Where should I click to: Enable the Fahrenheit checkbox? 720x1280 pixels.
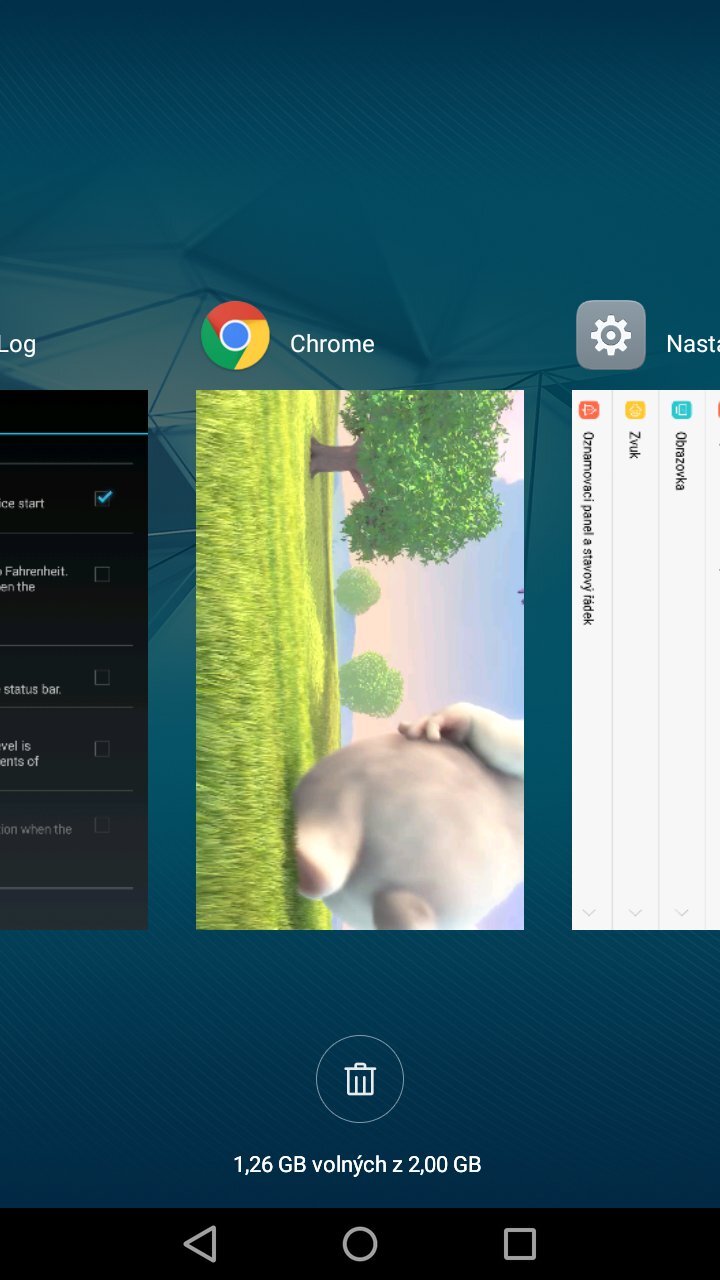coord(102,574)
